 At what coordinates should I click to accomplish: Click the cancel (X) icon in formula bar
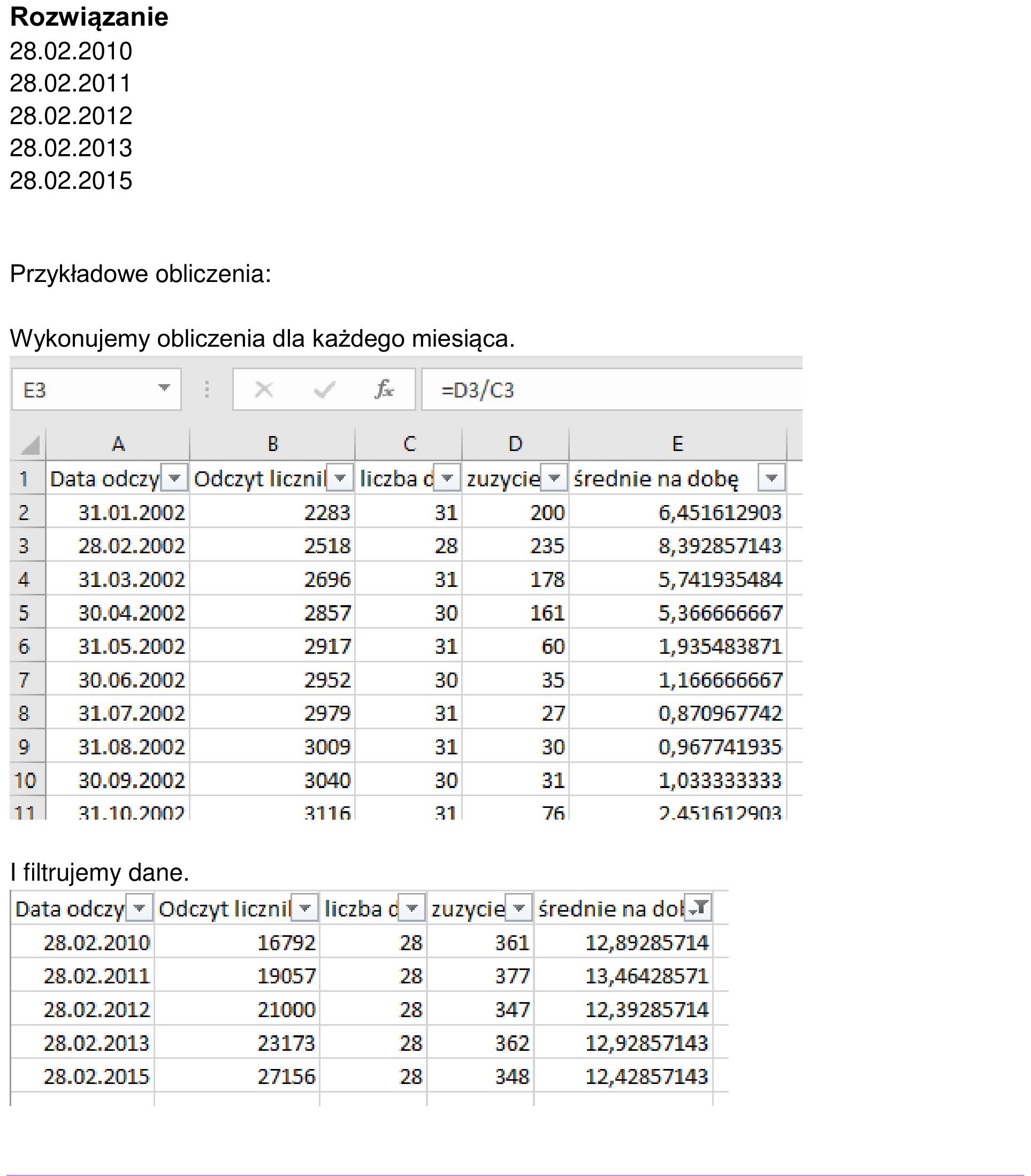click(264, 390)
